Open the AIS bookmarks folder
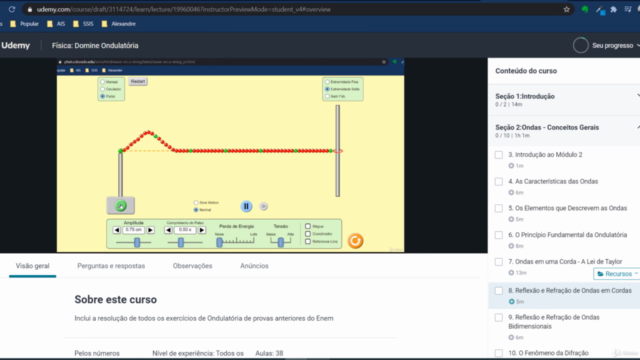 [56, 24]
